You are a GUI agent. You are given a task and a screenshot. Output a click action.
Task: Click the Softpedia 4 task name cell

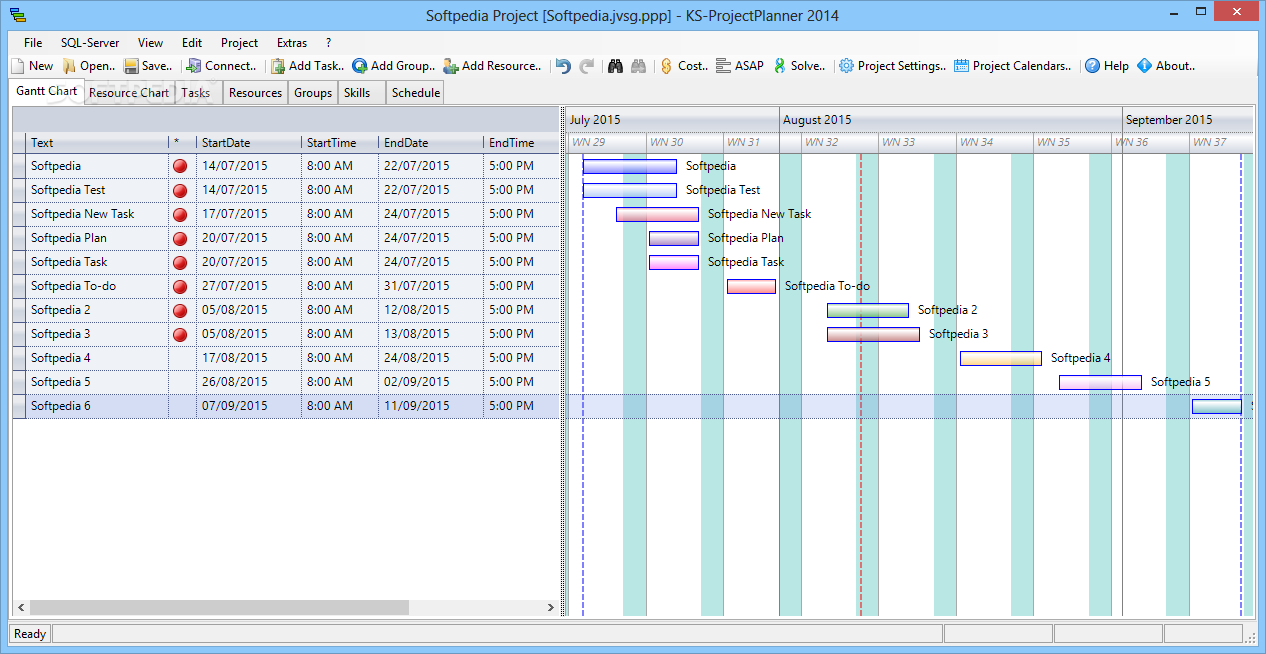point(98,358)
